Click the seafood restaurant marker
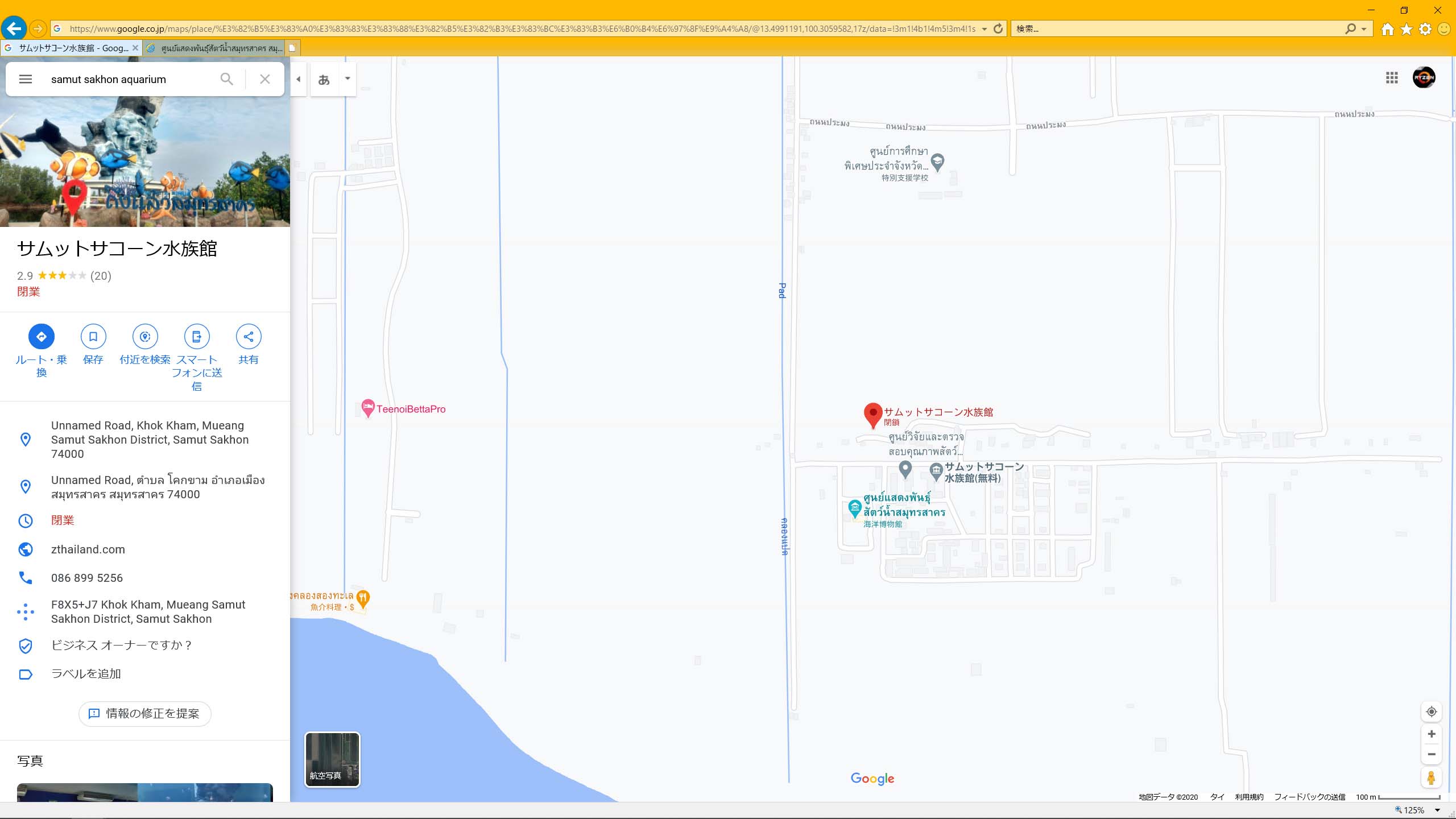The image size is (1456, 819). 363,599
